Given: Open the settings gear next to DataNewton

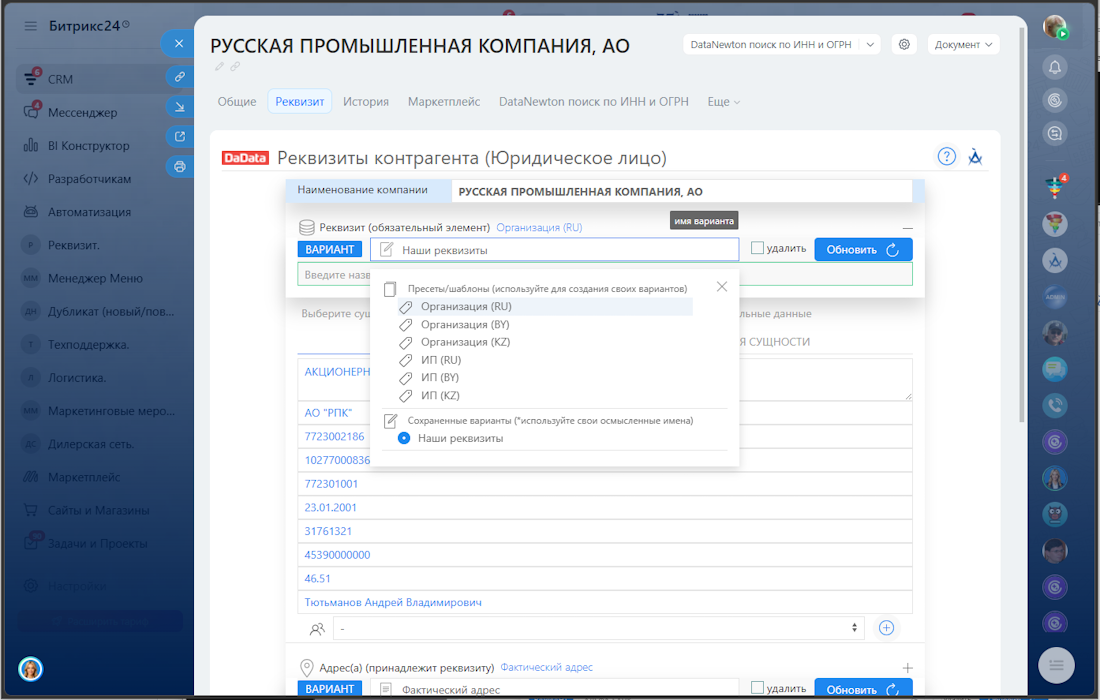Looking at the screenshot, I should click(904, 44).
